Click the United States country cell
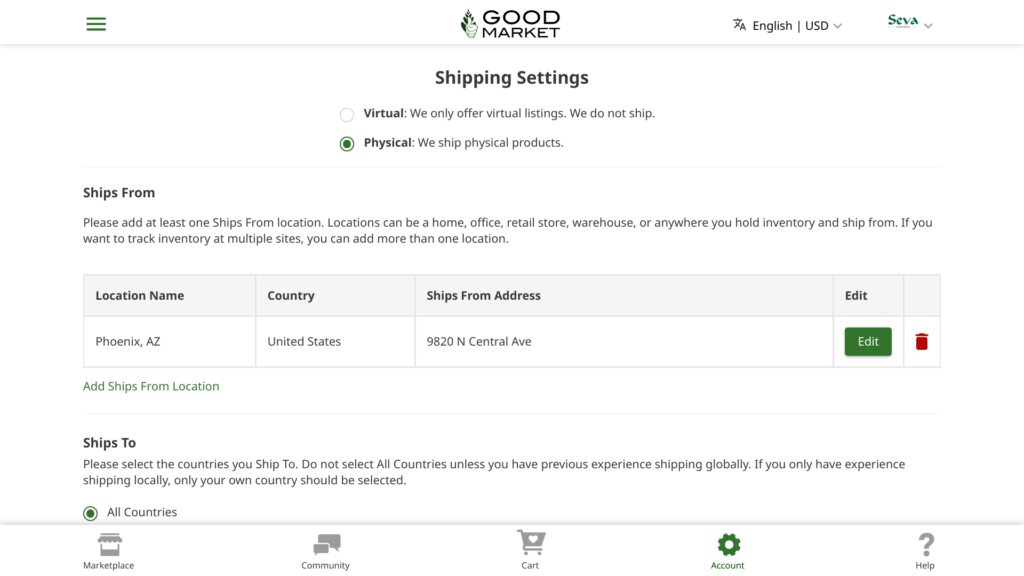 [x=304, y=342]
